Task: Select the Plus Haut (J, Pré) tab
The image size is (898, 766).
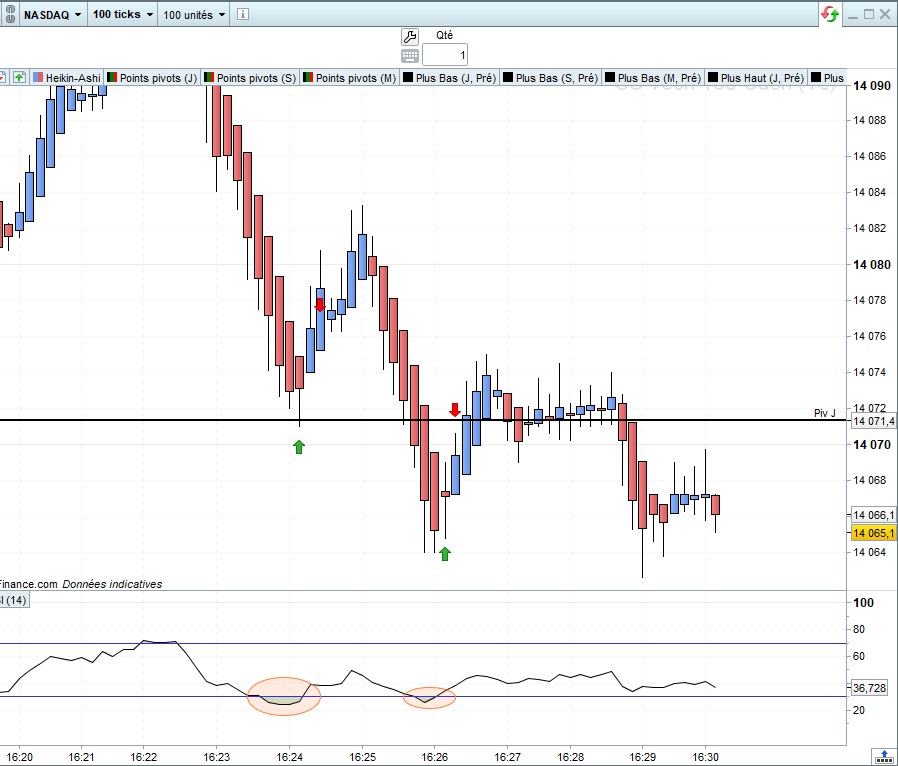Action: (756, 78)
